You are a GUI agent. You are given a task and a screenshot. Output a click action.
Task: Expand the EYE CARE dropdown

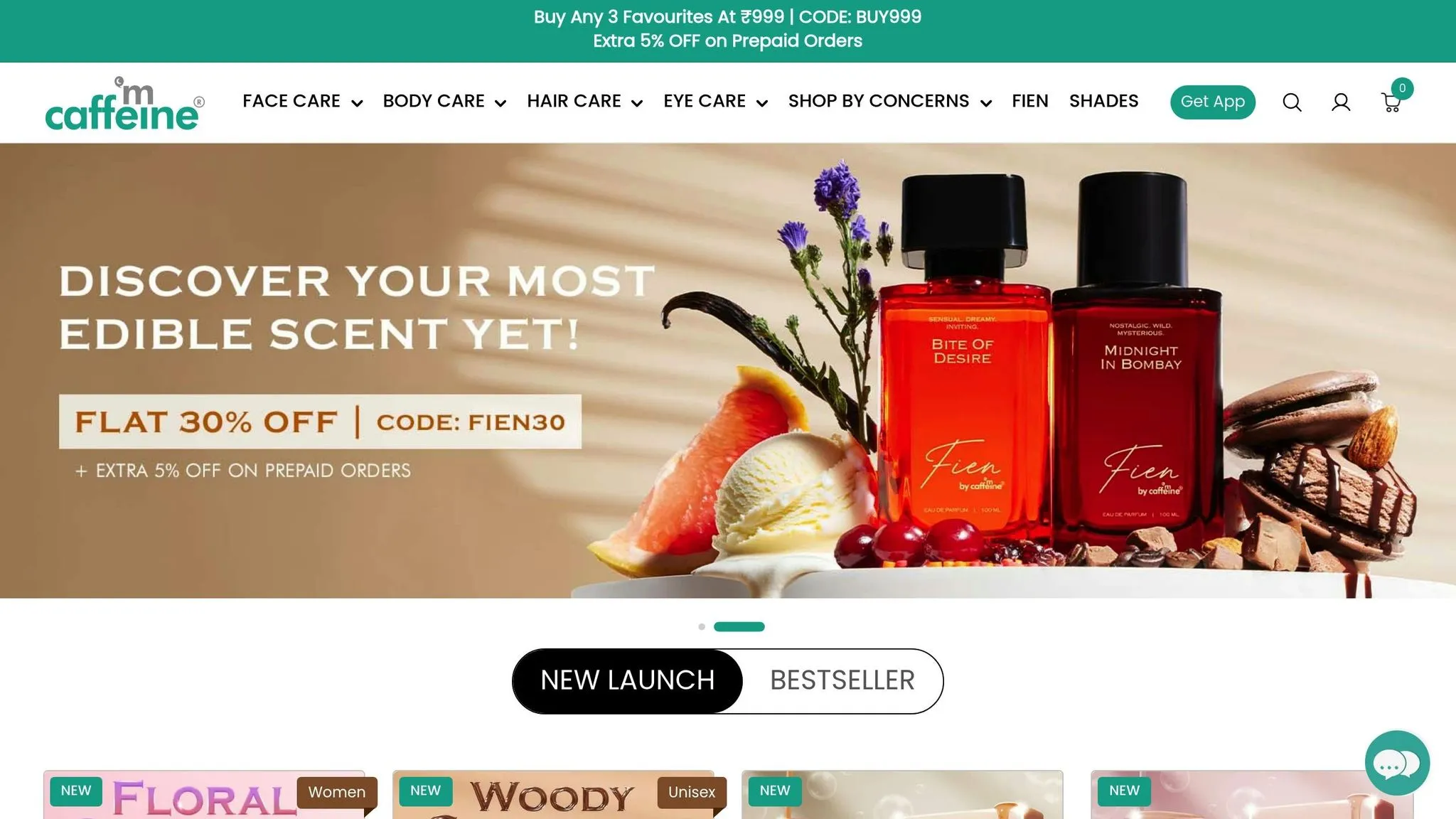pyautogui.click(x=715, y=102)
